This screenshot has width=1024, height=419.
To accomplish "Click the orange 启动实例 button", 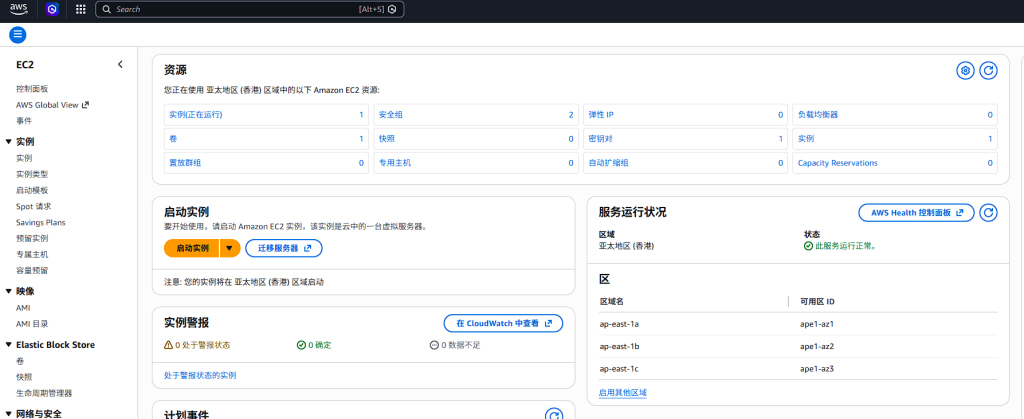I will tap(192, 248).
